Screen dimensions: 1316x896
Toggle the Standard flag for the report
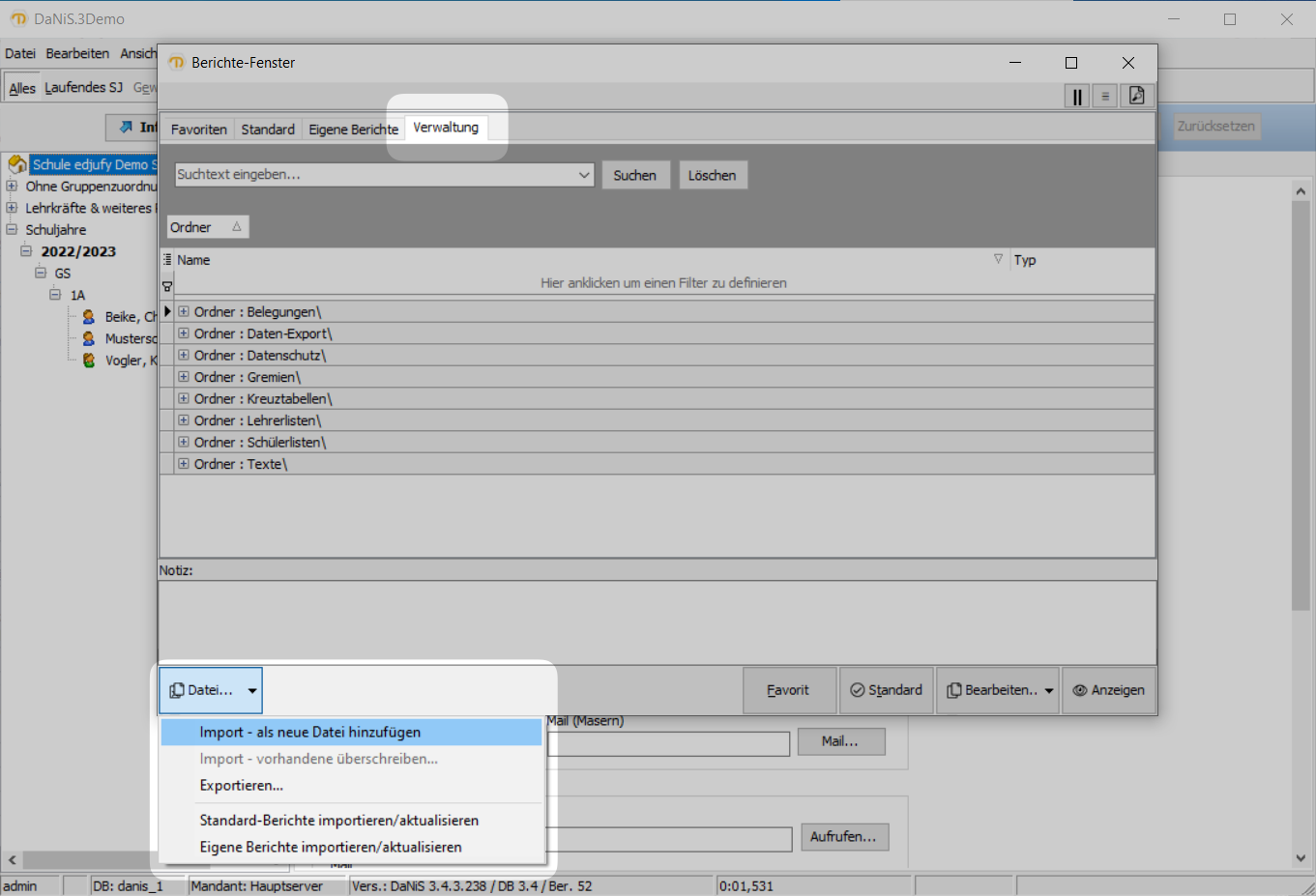[886, 690]
